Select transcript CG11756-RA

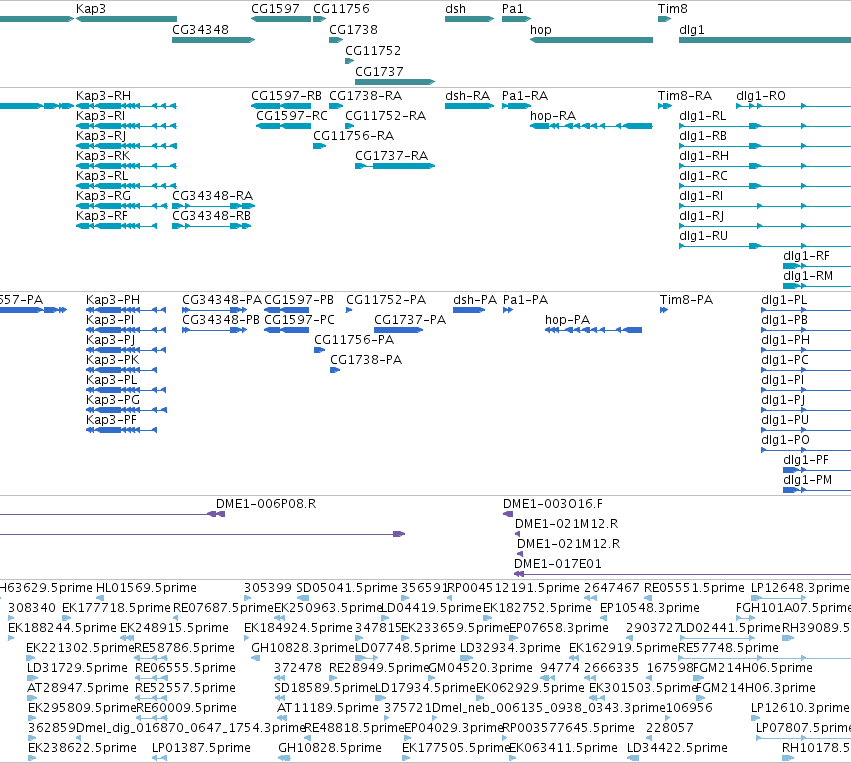point(353,136)
